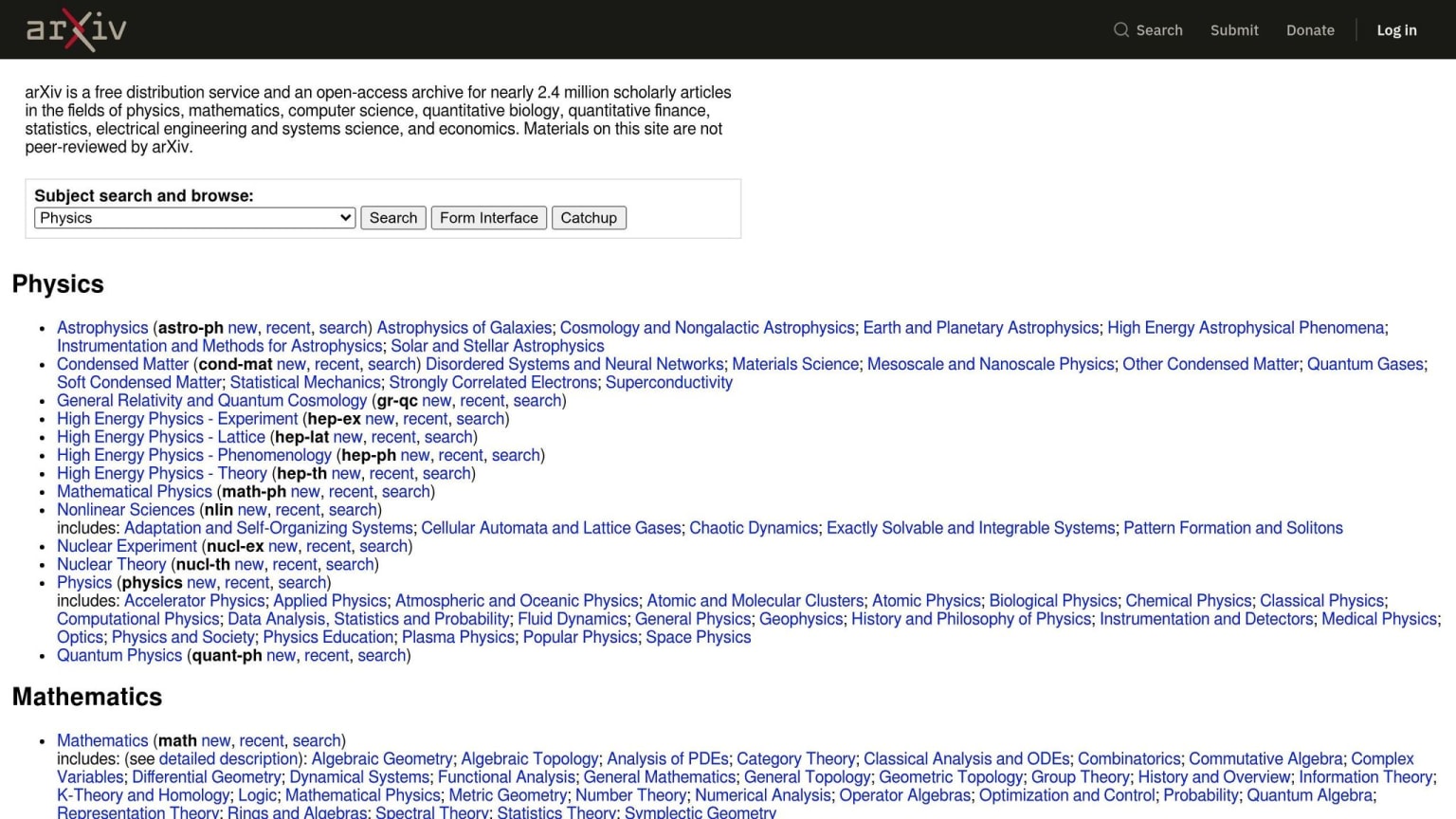This screenshot has height=819, width=1456.
Task: Open Biological Physics category
Action: (x=1053, y=601)
